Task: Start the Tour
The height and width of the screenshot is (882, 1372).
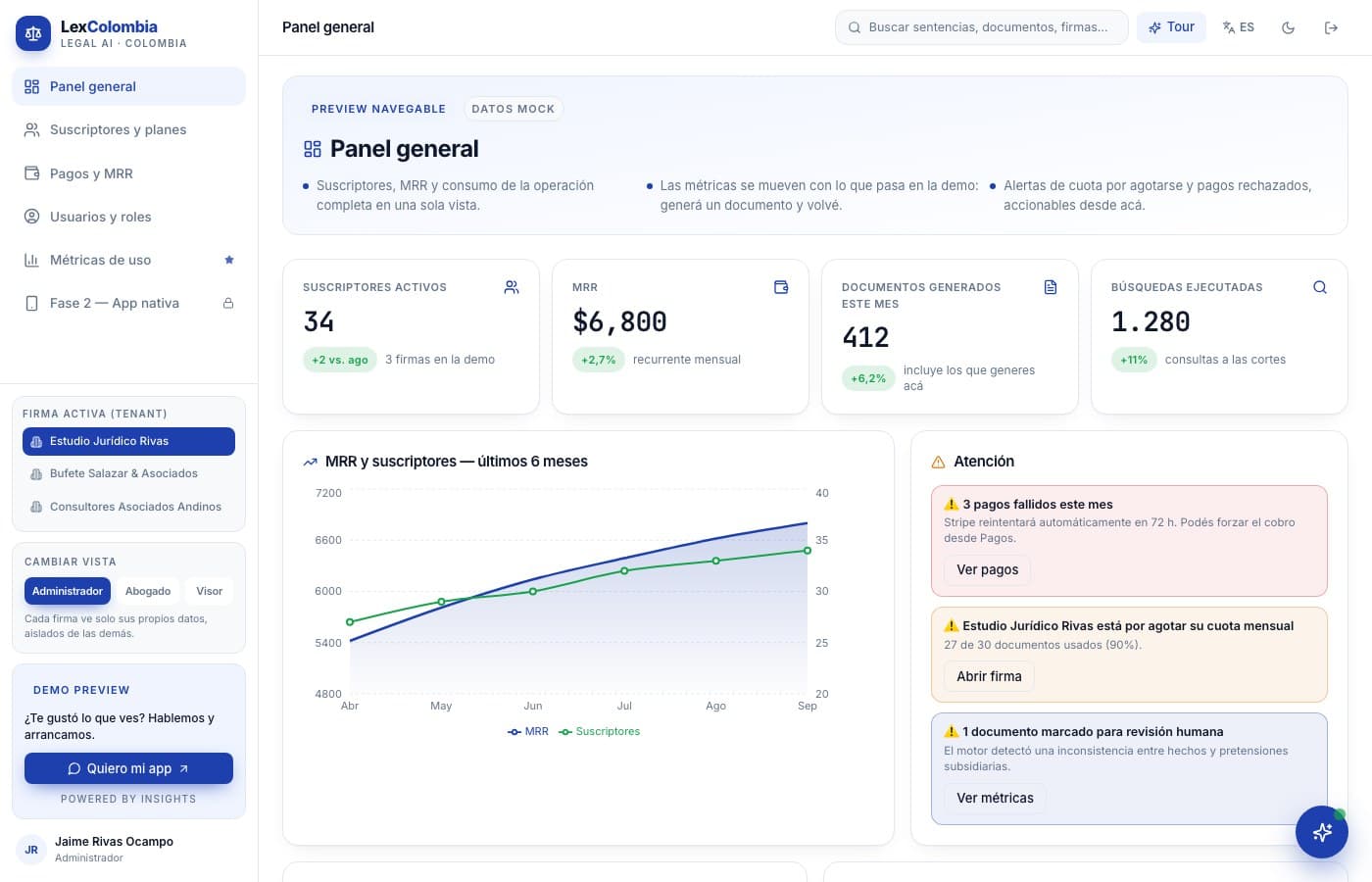Action: [x=1171, y=27]
